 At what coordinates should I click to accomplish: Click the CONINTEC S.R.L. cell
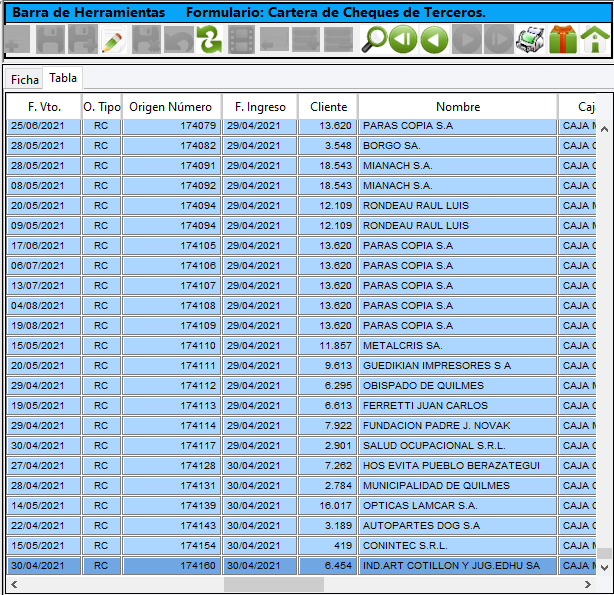tap(457, 546)
